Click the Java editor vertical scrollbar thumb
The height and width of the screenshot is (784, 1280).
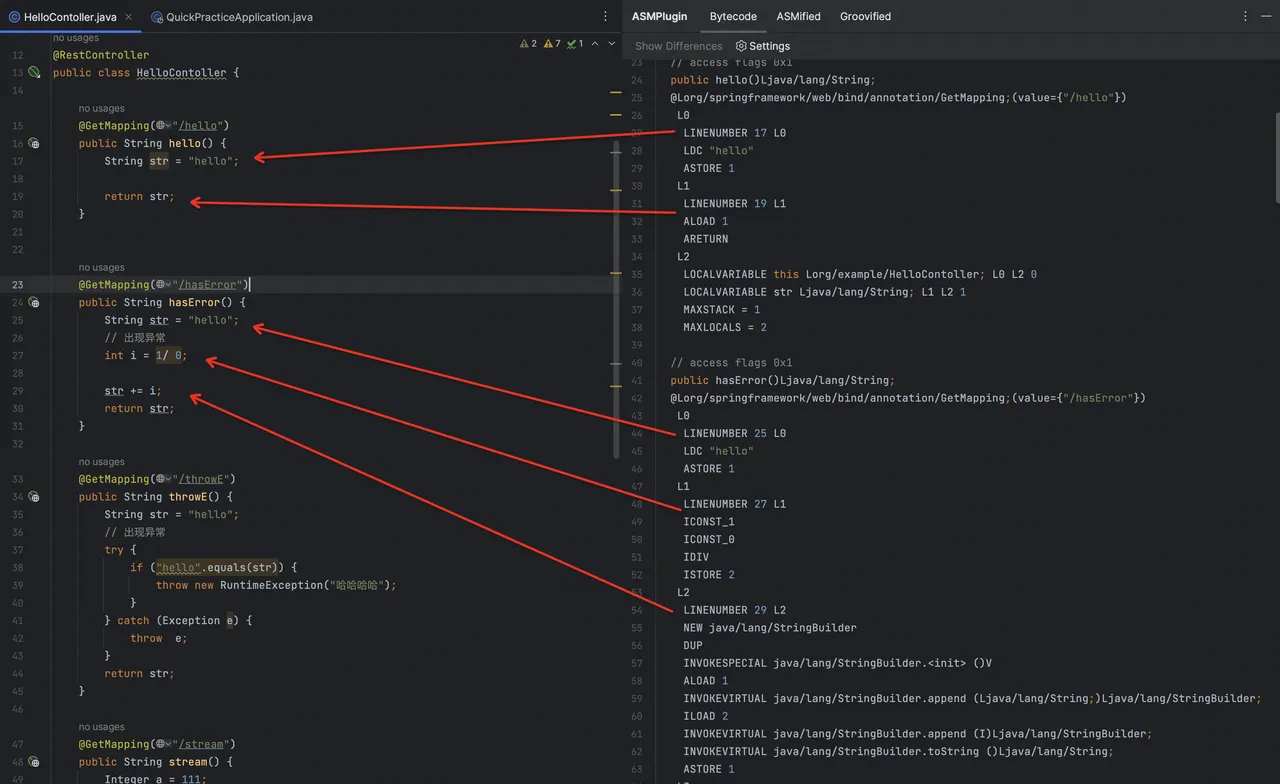(617, 300)
